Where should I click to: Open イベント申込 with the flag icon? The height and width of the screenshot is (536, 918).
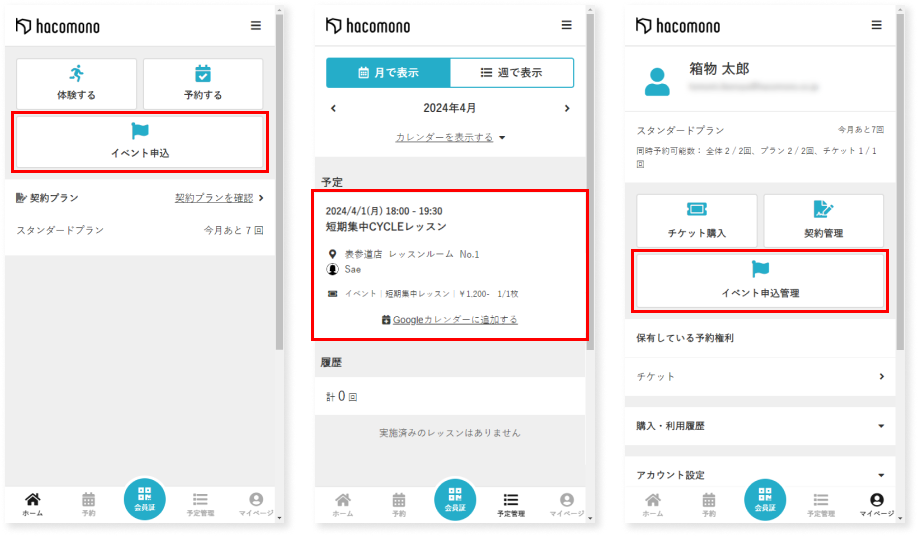tap(140, 141)
